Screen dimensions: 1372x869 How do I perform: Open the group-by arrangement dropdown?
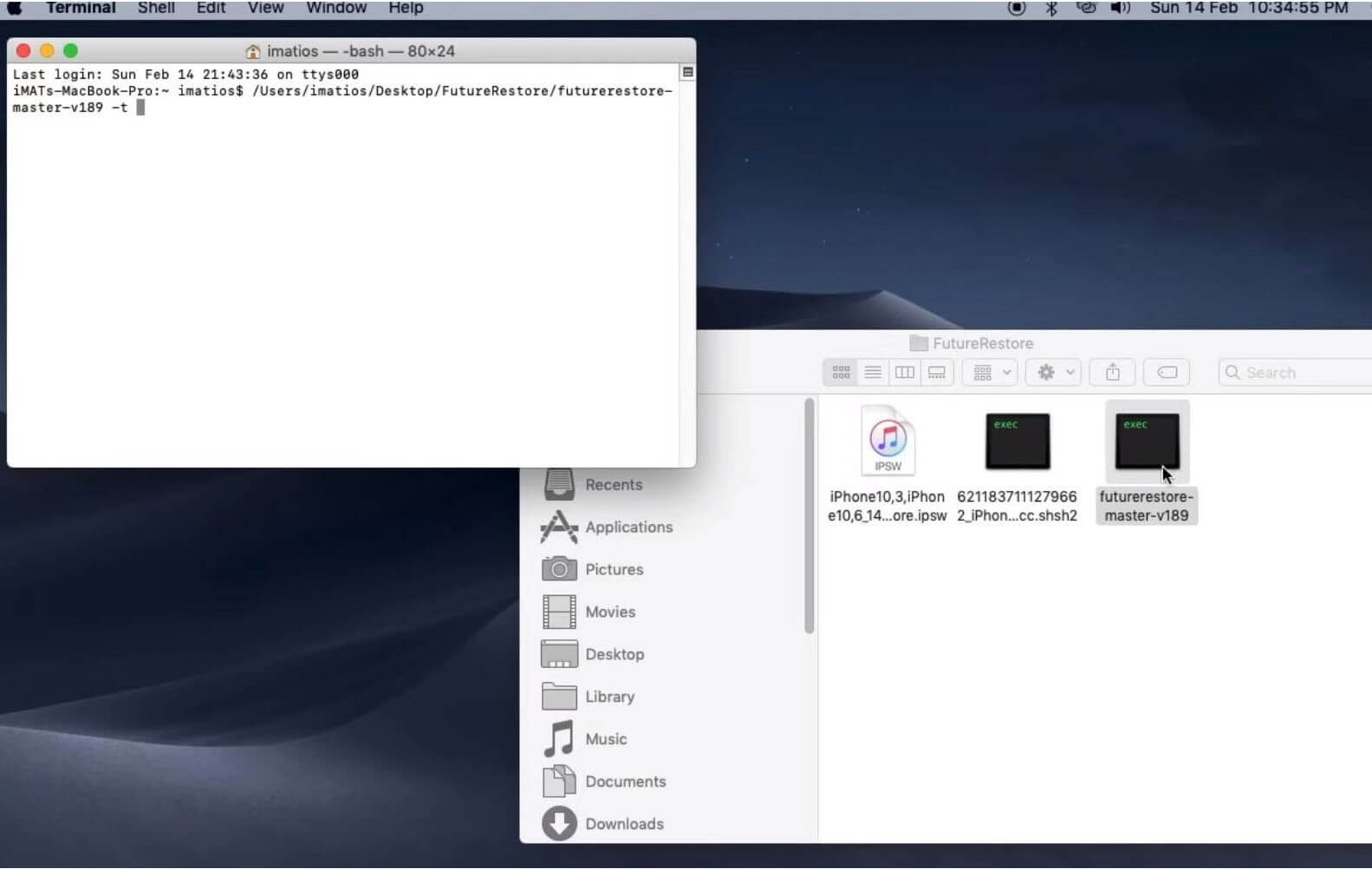[992, 373]
